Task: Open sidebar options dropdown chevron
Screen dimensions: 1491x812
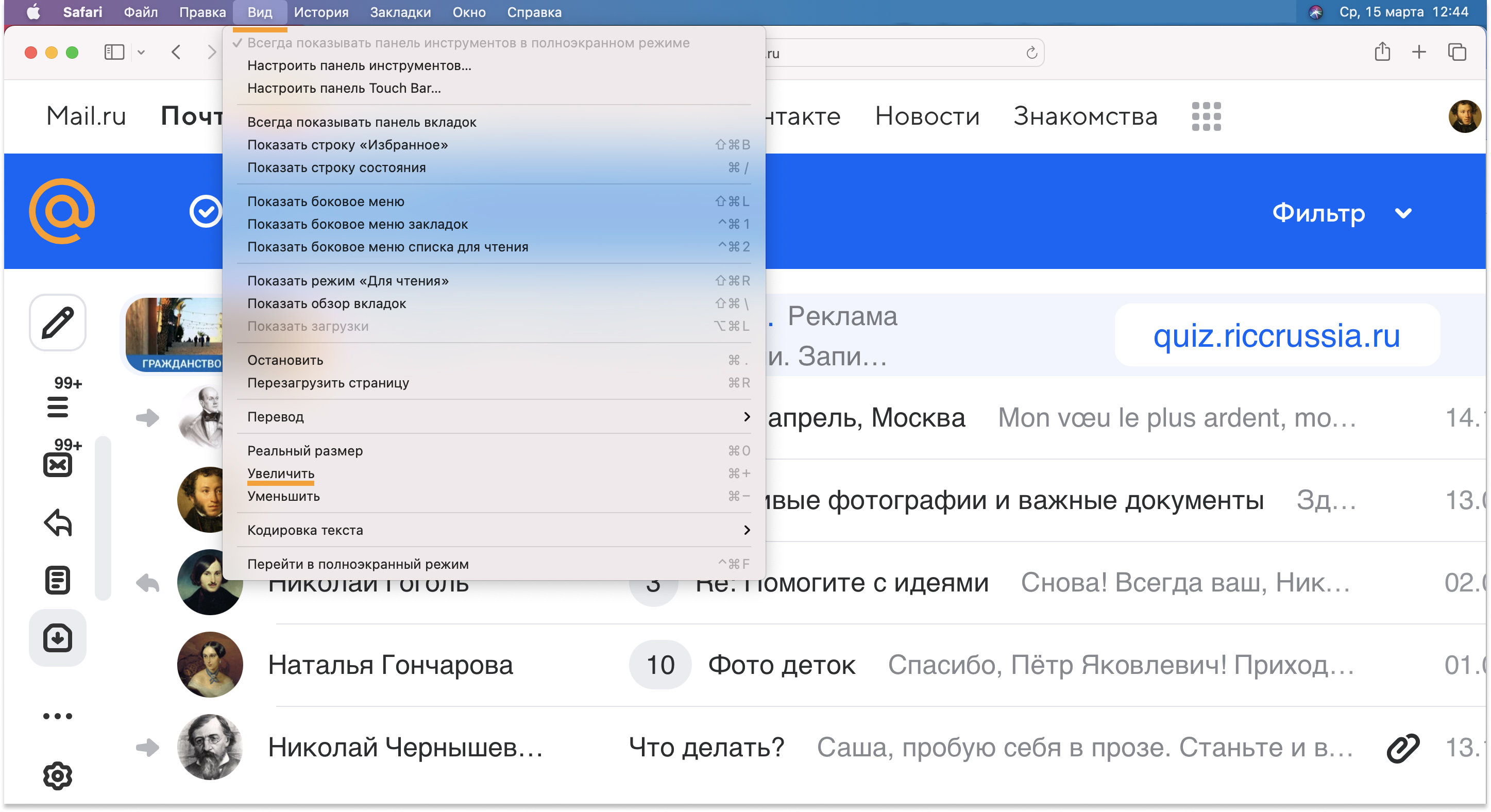Action: [141, 52]
